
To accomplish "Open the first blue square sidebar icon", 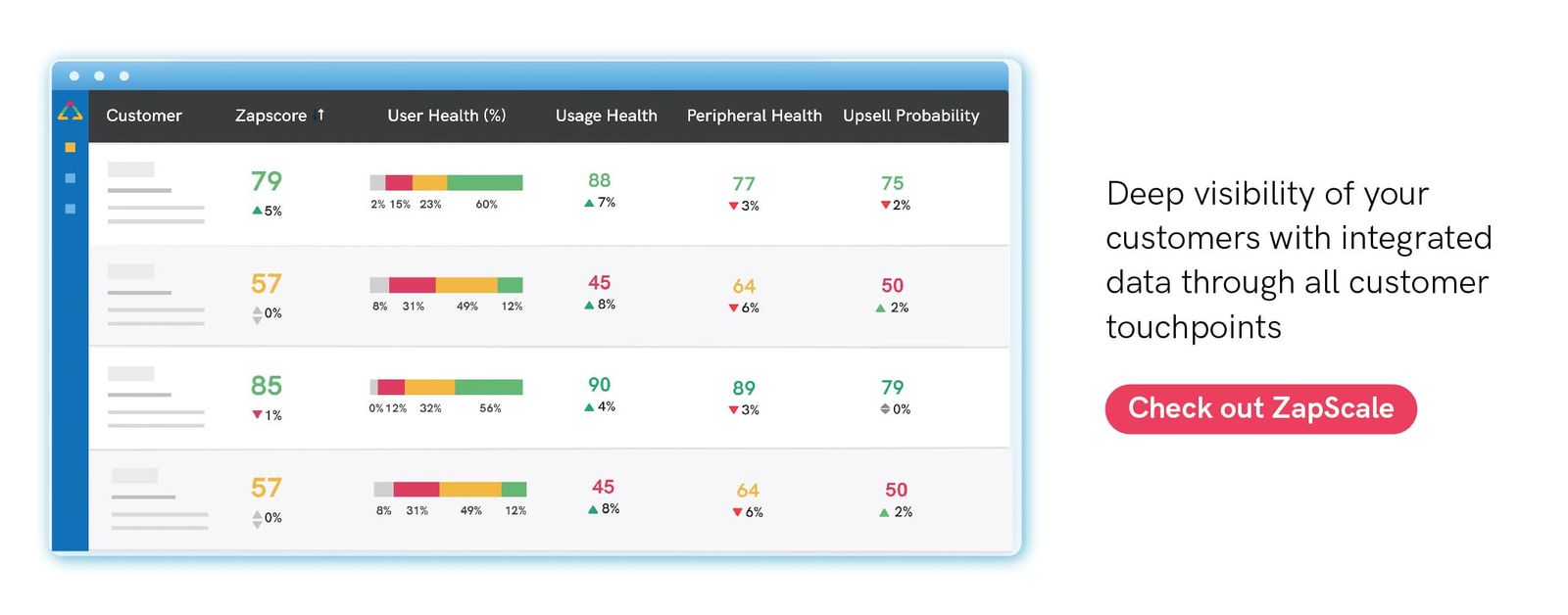I will [70, 177].
